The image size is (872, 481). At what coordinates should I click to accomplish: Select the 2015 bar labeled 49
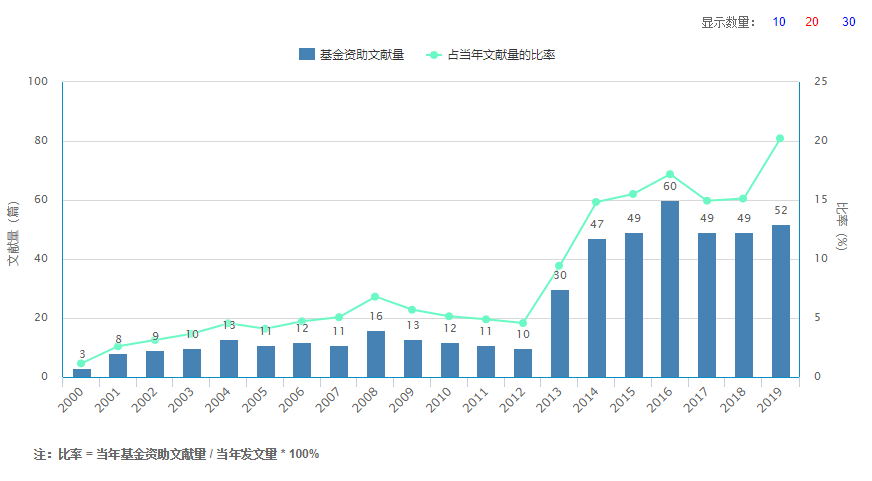633,305
